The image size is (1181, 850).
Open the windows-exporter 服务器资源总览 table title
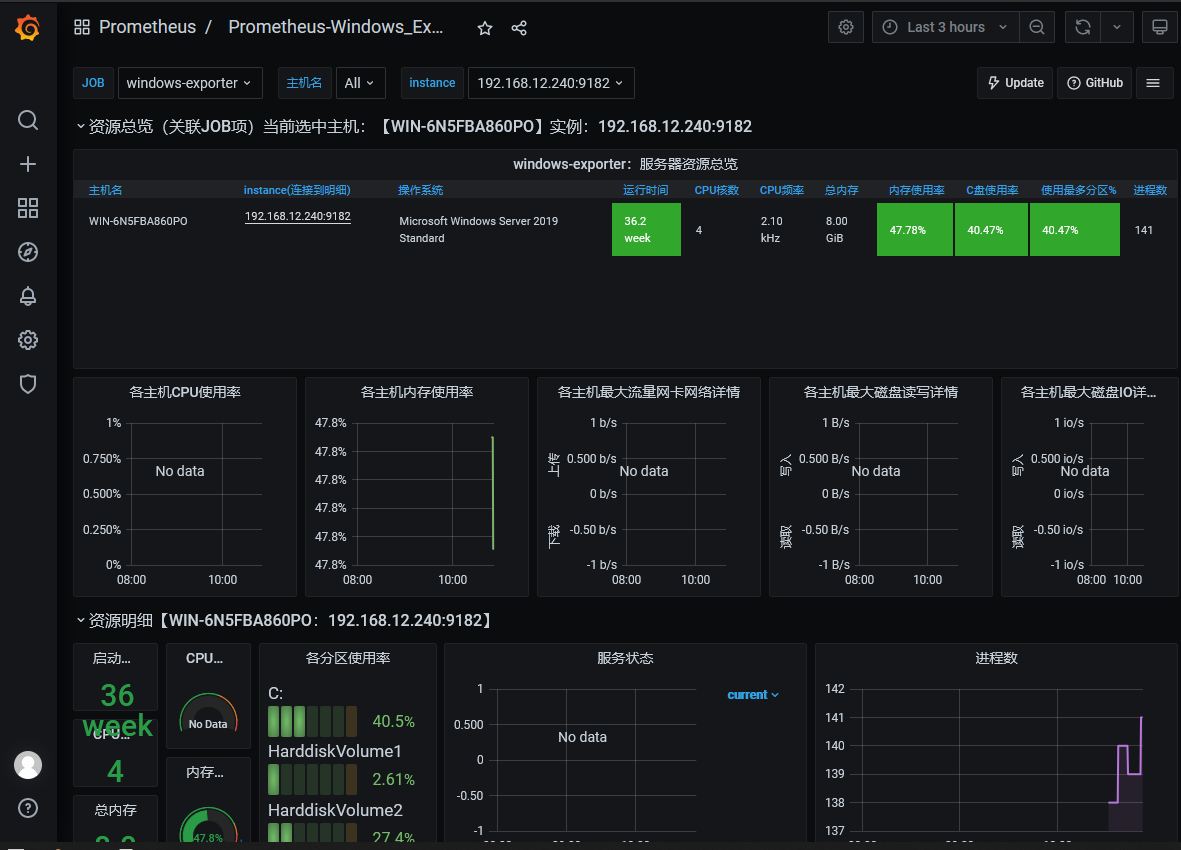tap(625, 164)
